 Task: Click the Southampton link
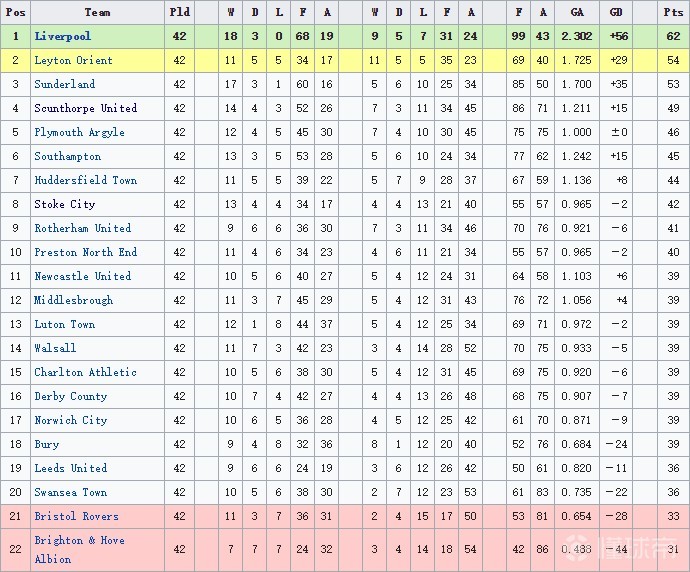coord(67,156)
